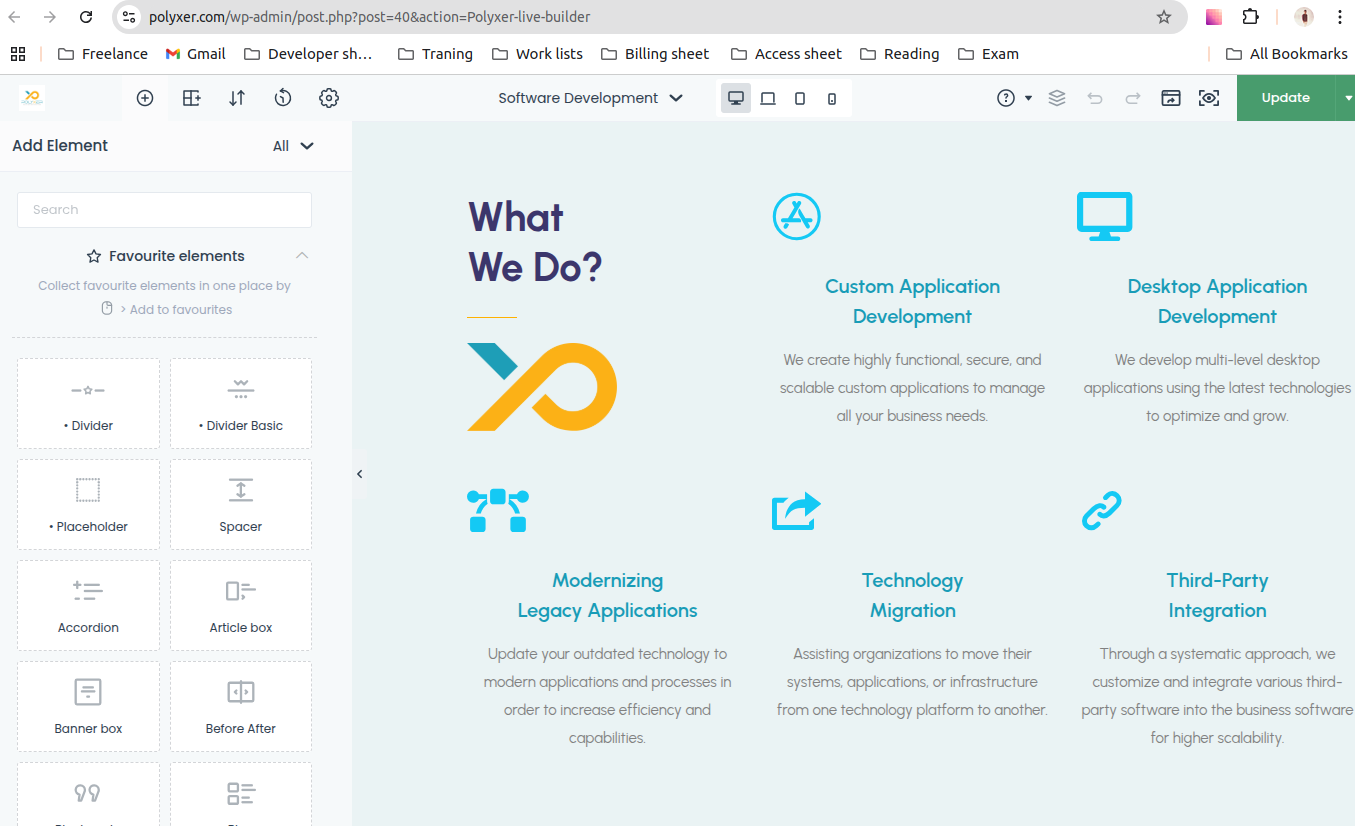The image size is (1355, 826).
Task: Select the Article box element
Action: point(241,605)
